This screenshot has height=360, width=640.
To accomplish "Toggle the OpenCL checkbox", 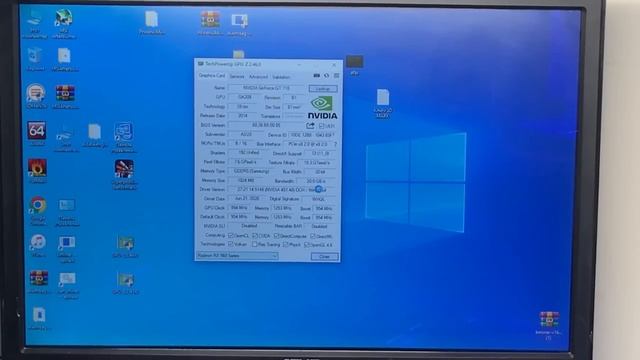I will (231, 236).
